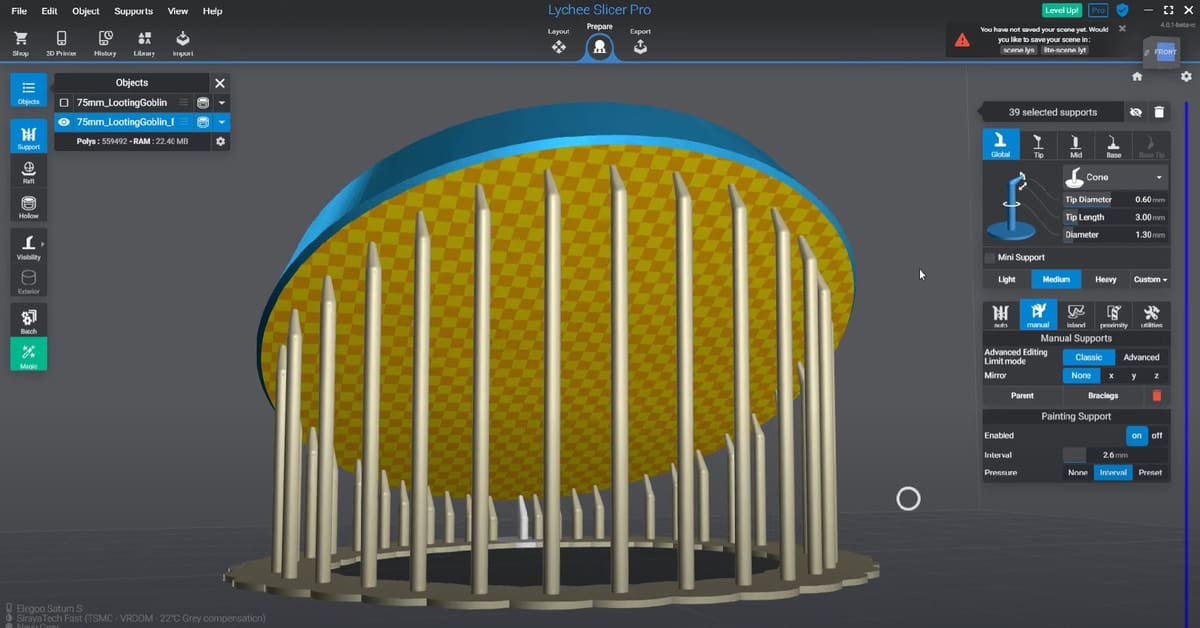Enable the Mini Support checkbox
Image resolution: width=1200 pixels, height=628 pixels.
tap(992, 257)
